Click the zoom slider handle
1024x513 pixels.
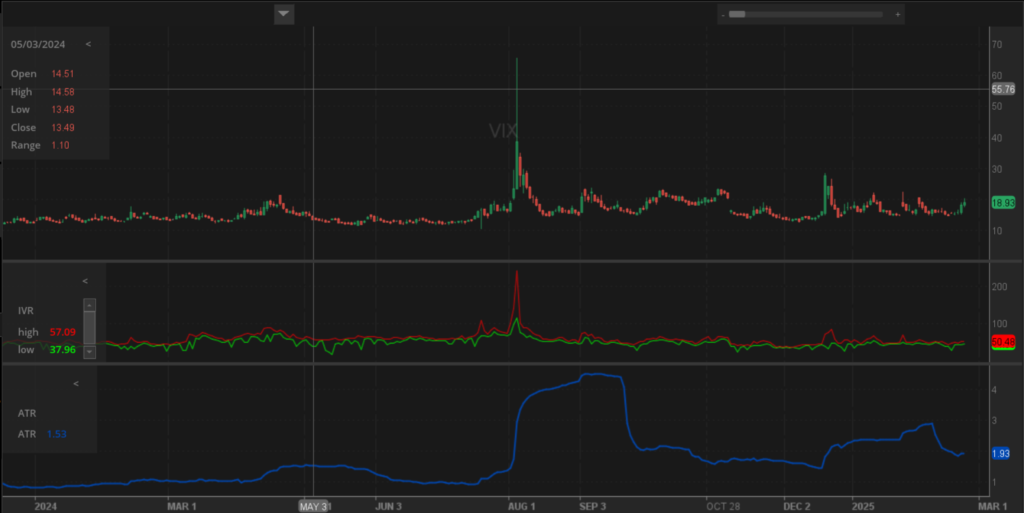click(x=737, y=14)
